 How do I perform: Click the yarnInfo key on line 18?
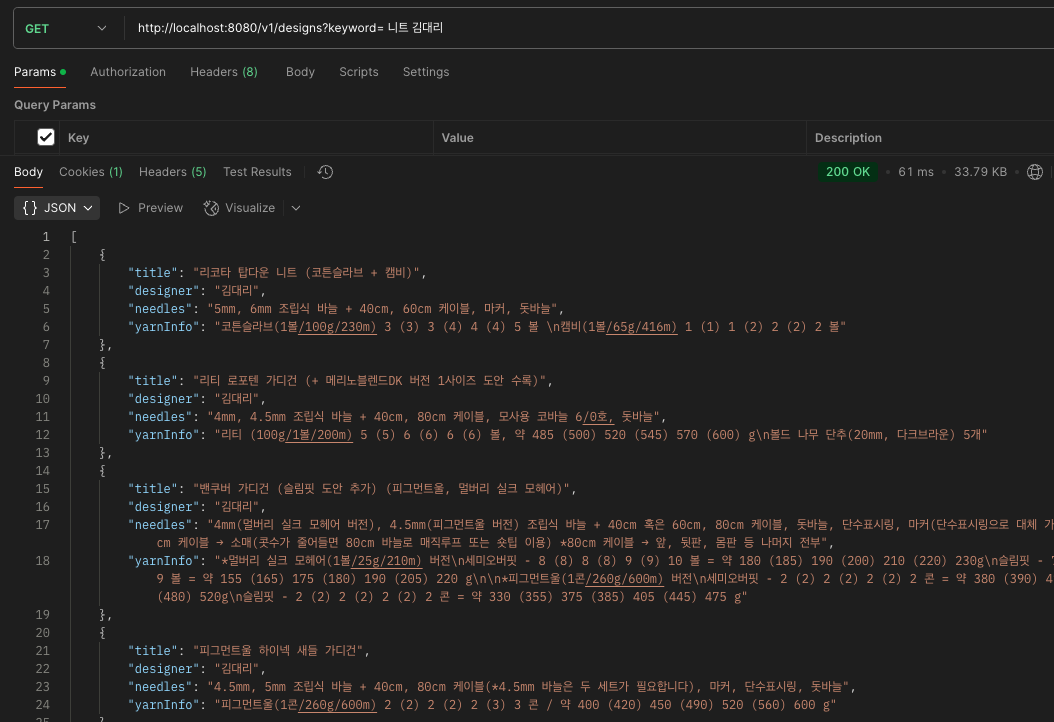click(163, 561)
